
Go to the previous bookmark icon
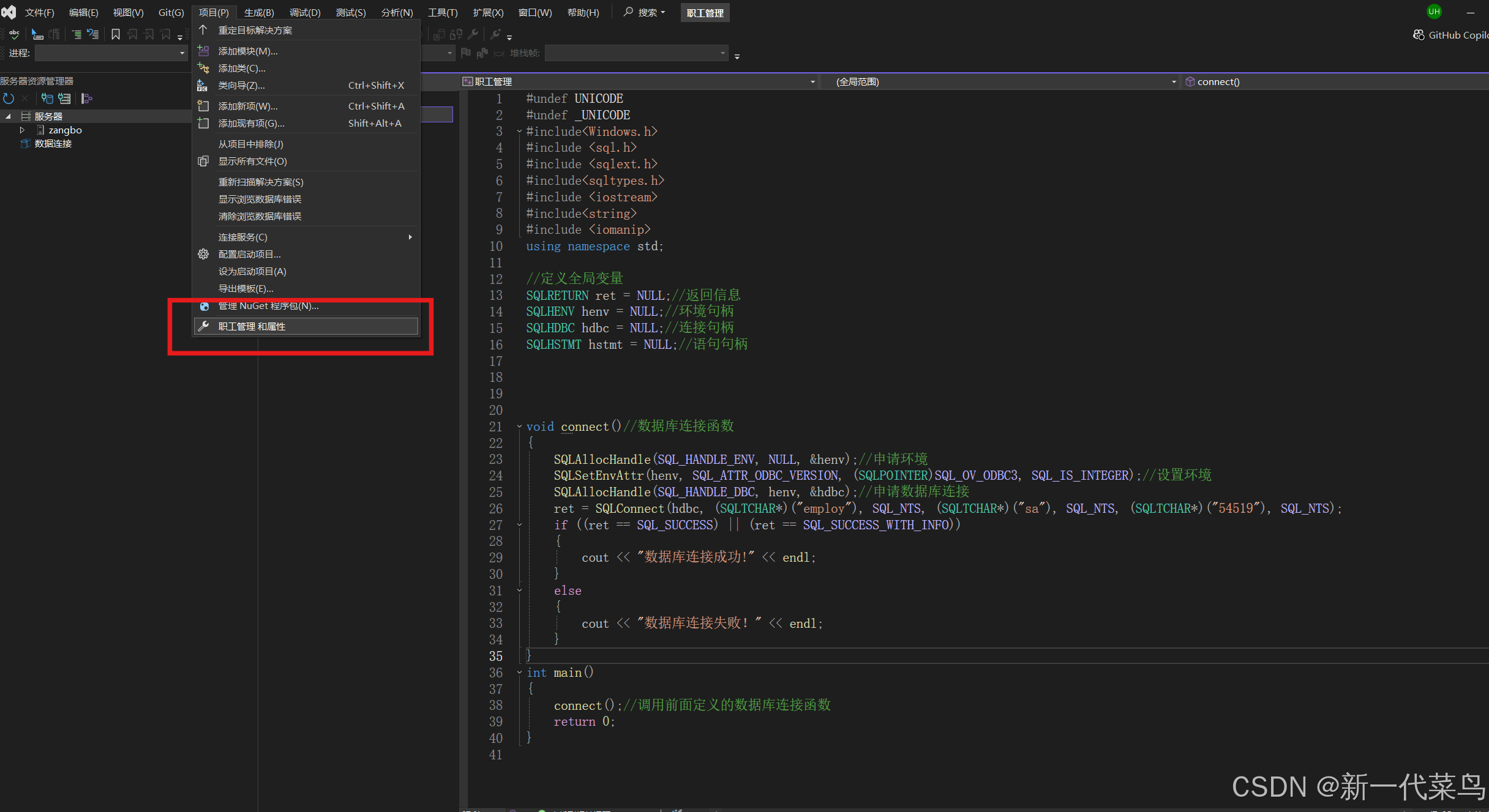click(x=132, y=34)
